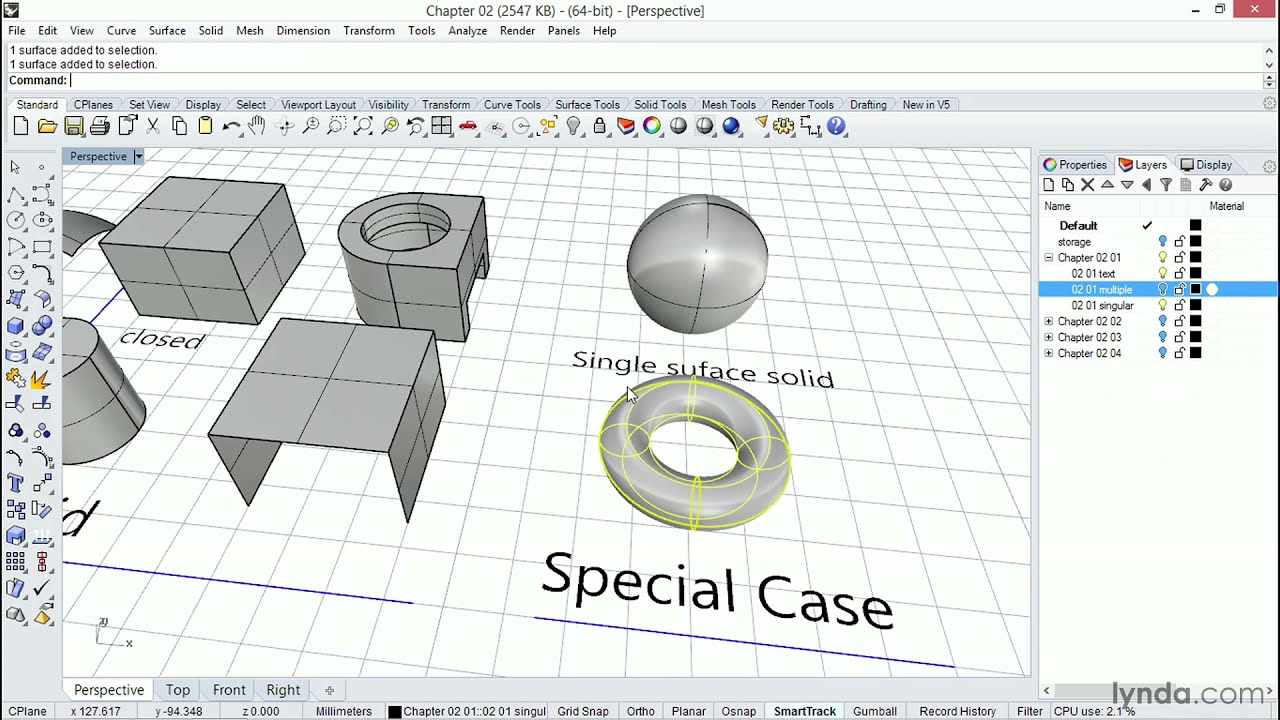The image size is (1280, 720).
Task: Click the Four Viewports layout icon
Action: pyautogui.click(x=441, y=126)
